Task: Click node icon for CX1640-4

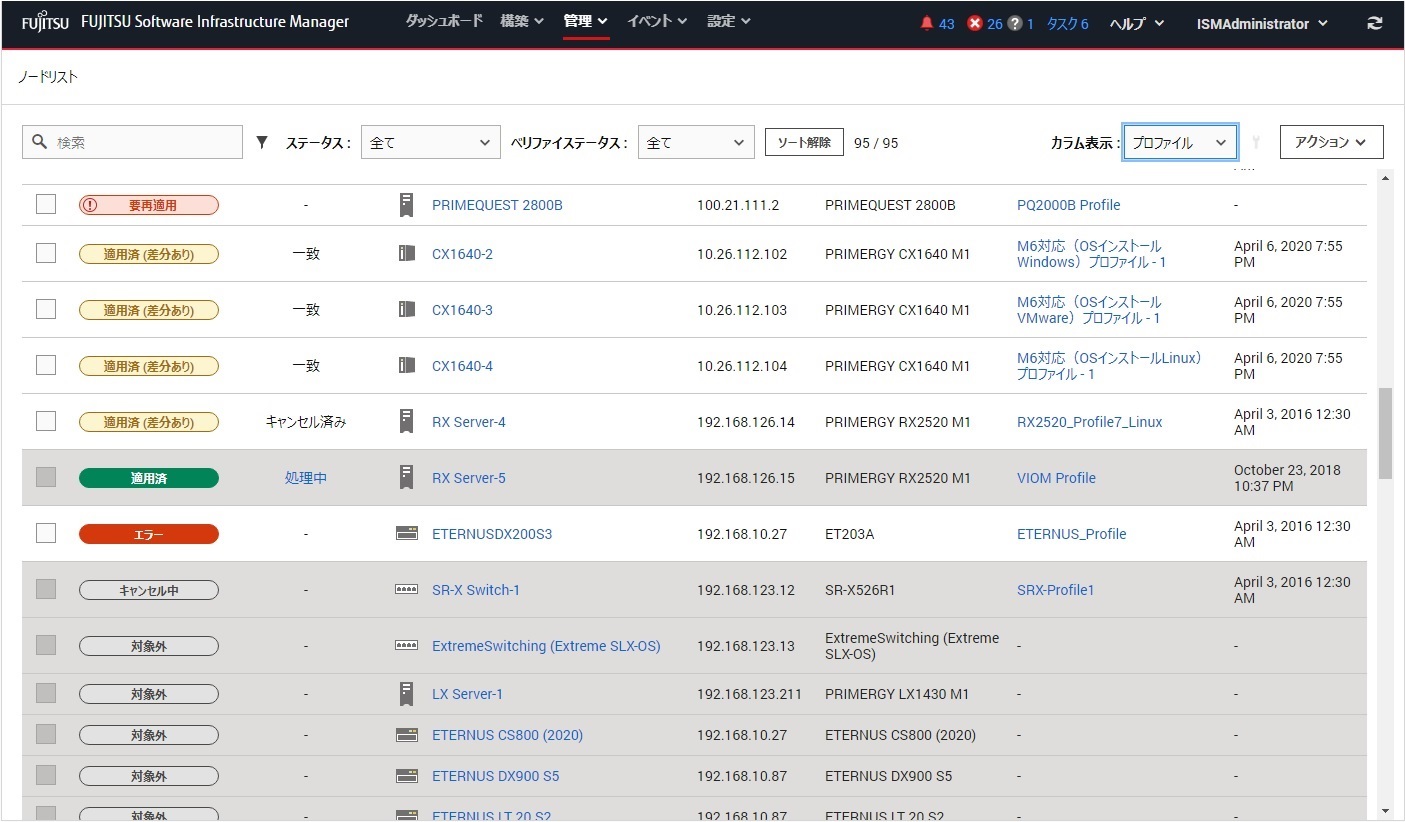Action: pyautogui.click(x=406, y=366)
